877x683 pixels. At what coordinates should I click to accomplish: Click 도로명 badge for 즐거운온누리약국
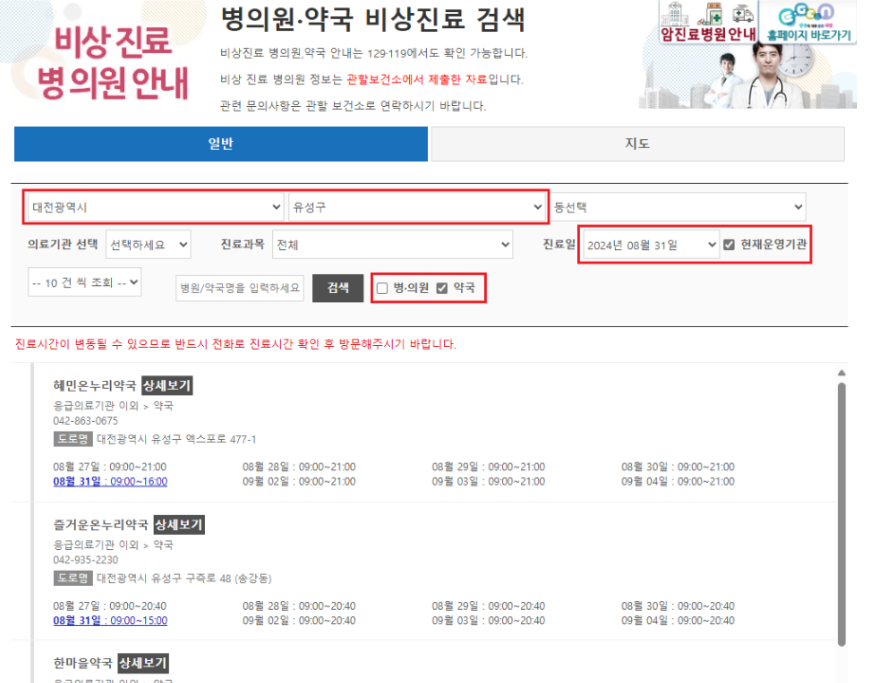pyautogui.click(x=73, y=578)
